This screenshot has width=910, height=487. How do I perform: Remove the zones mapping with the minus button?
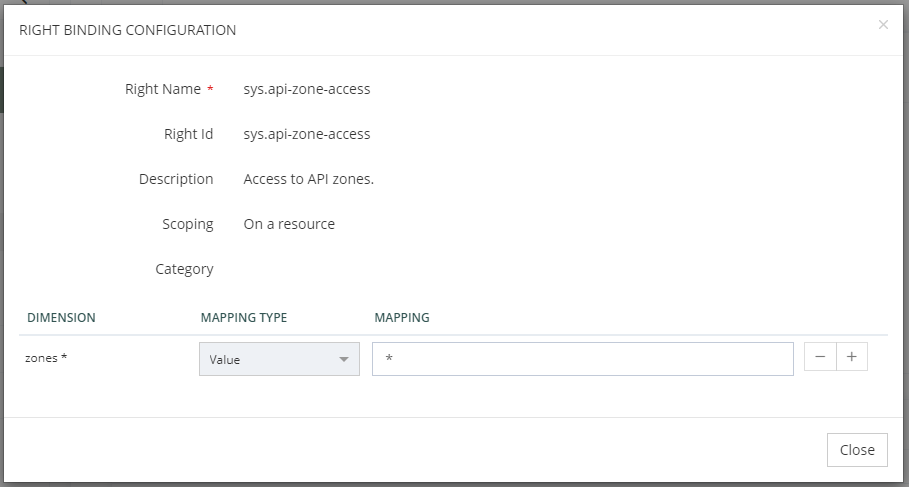click(820, 358)
